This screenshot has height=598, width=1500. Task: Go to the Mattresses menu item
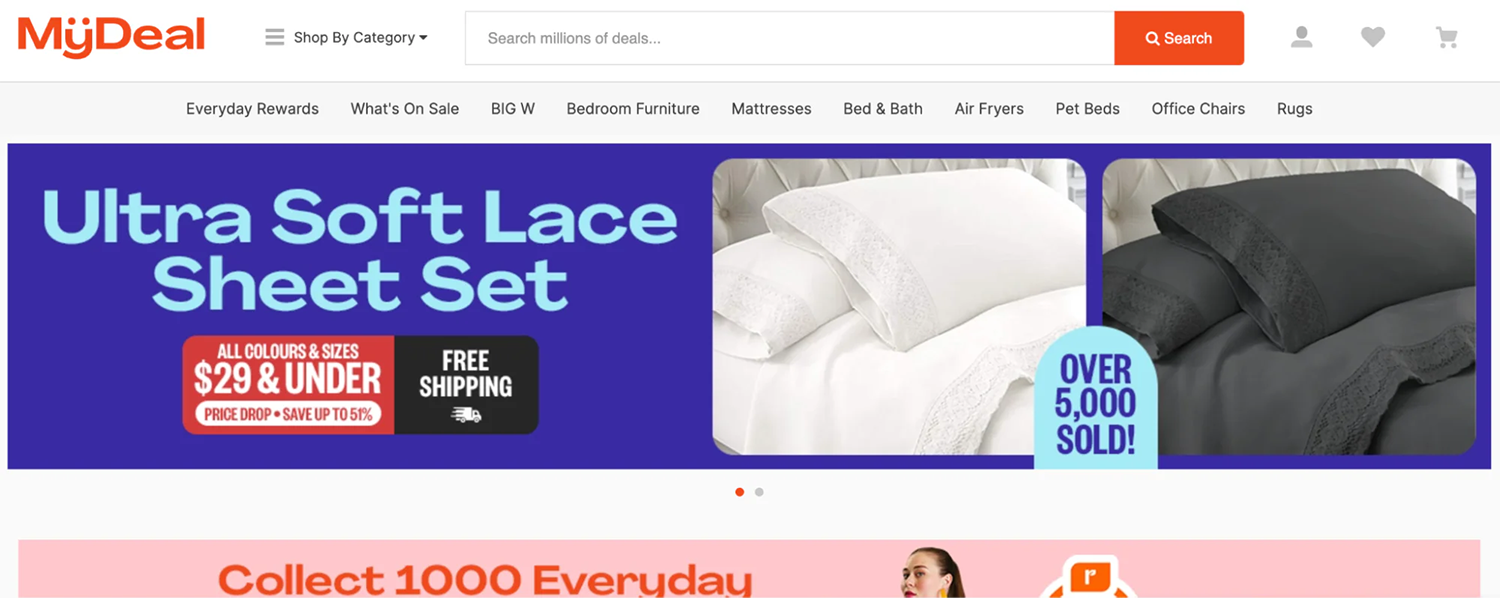coord(771,109)
